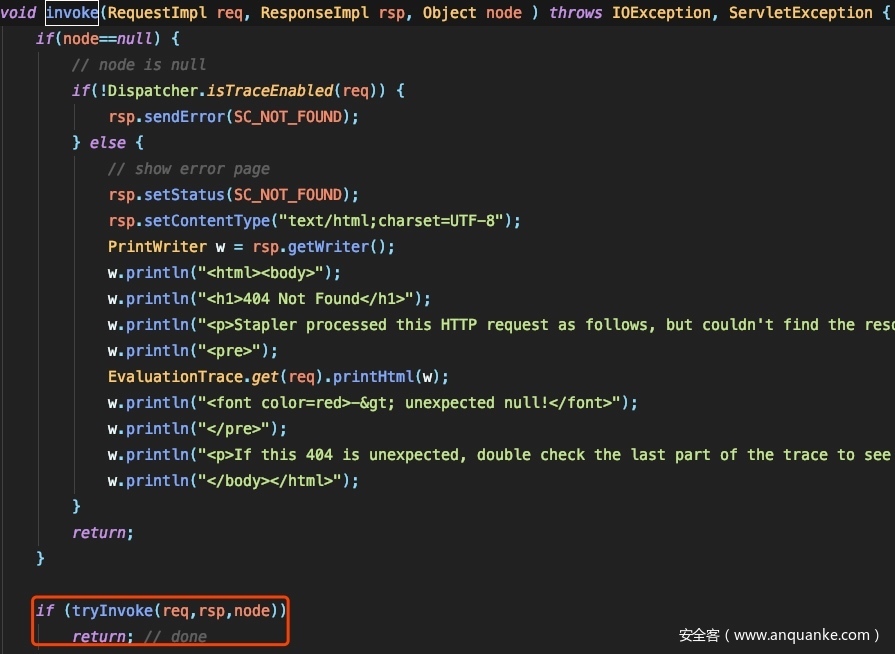Click the 'If this 404 is unexpected' line
This screenshot has height=654, width=895.
click(x=501, y=455)
